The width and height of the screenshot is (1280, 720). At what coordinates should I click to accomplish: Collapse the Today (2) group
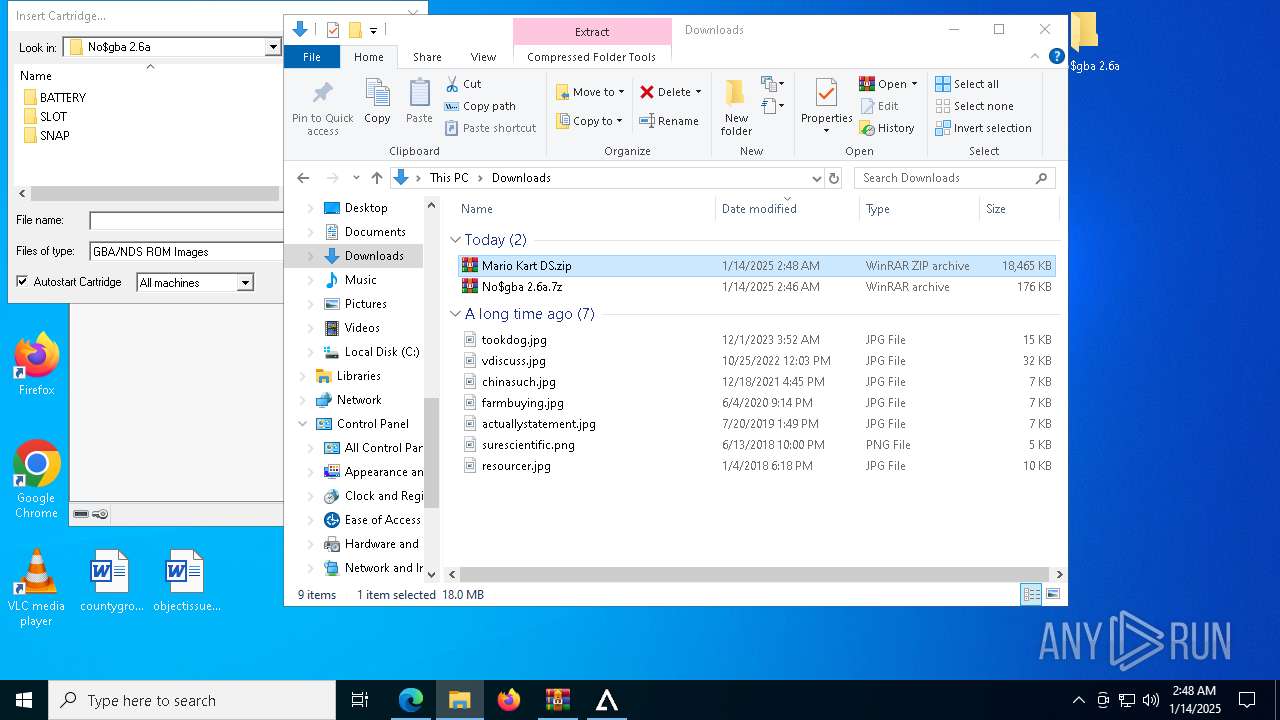456,240
